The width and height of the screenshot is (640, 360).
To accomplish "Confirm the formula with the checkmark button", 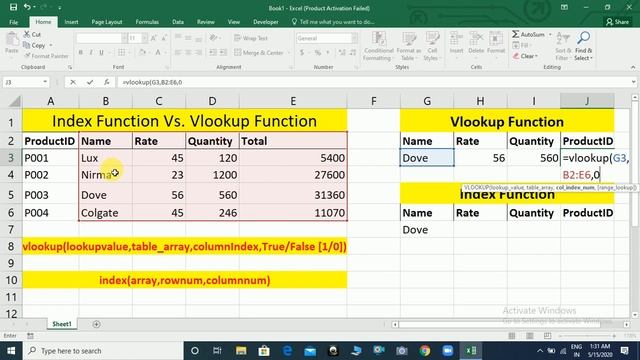I will click(x=89, y=82).
